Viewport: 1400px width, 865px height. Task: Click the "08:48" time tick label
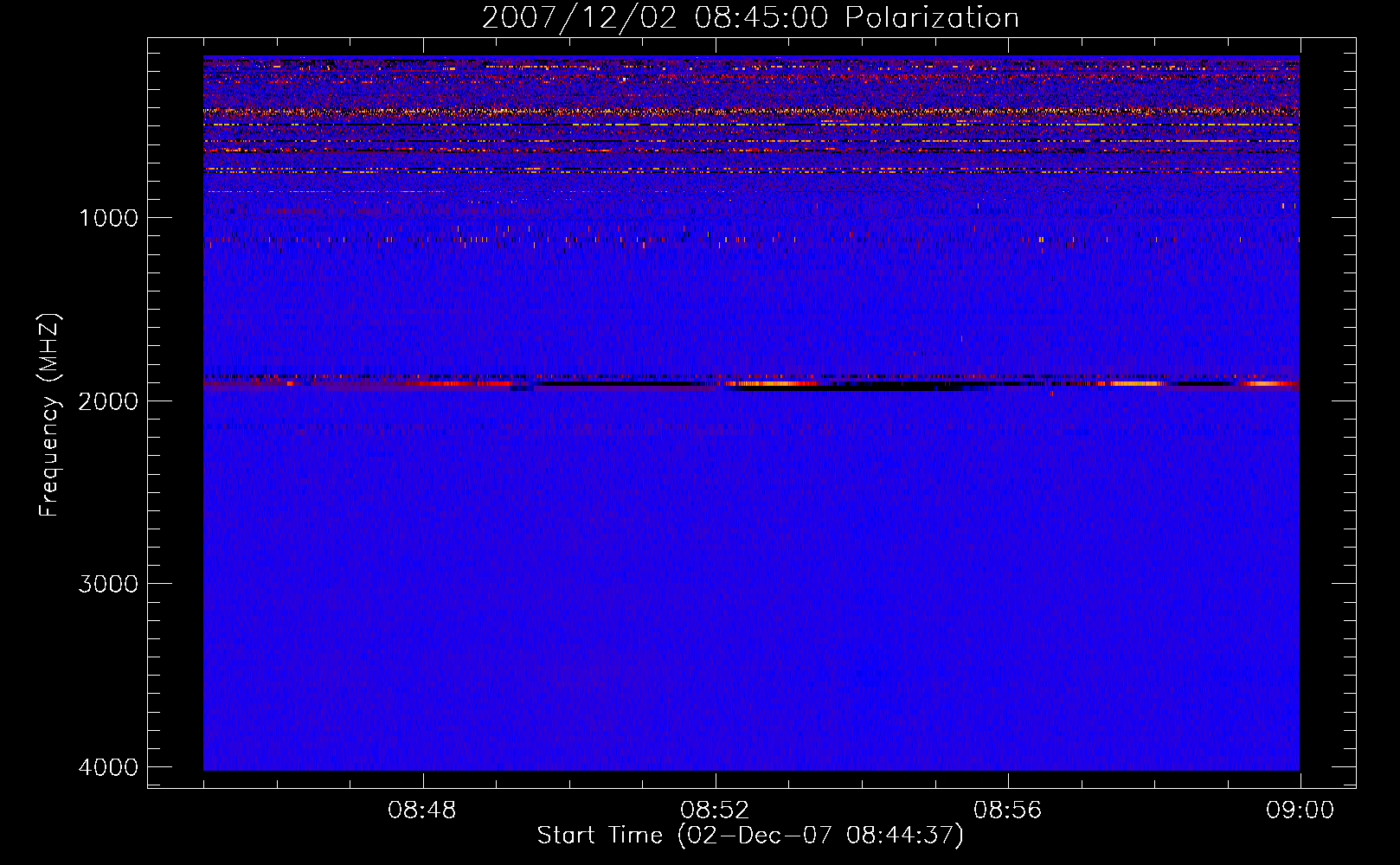422,811
